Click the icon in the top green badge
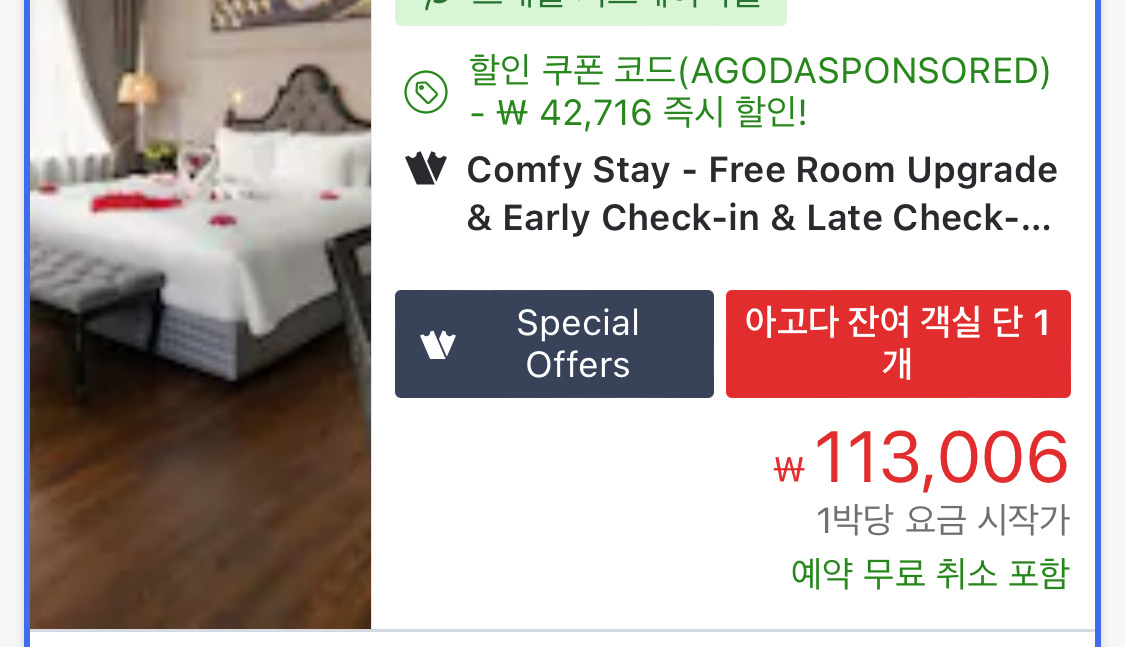The height and width of the screenshot is (647, 1125). click(436, 2)
